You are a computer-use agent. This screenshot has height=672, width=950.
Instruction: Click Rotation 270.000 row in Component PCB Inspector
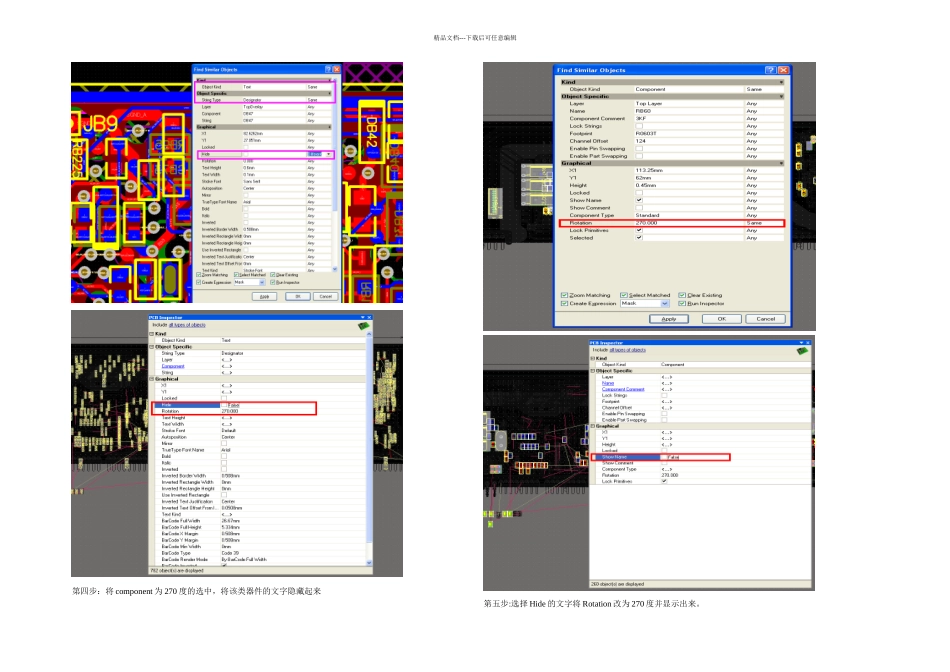701,475
